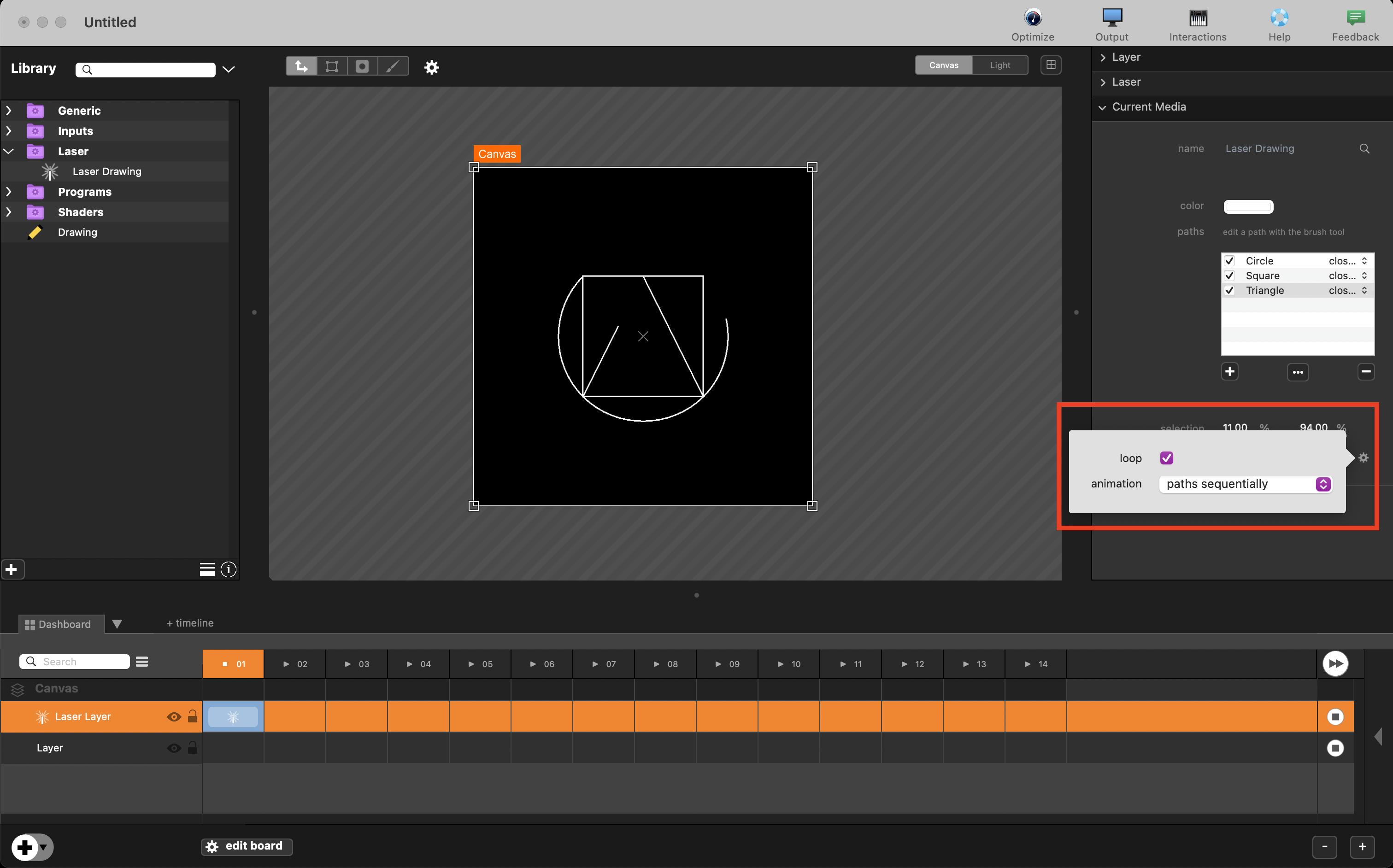Disable the Circle path checkbox
The width and height of the screenshot is (1393, 868).
pyautogui.click(x=1230, y=261)
